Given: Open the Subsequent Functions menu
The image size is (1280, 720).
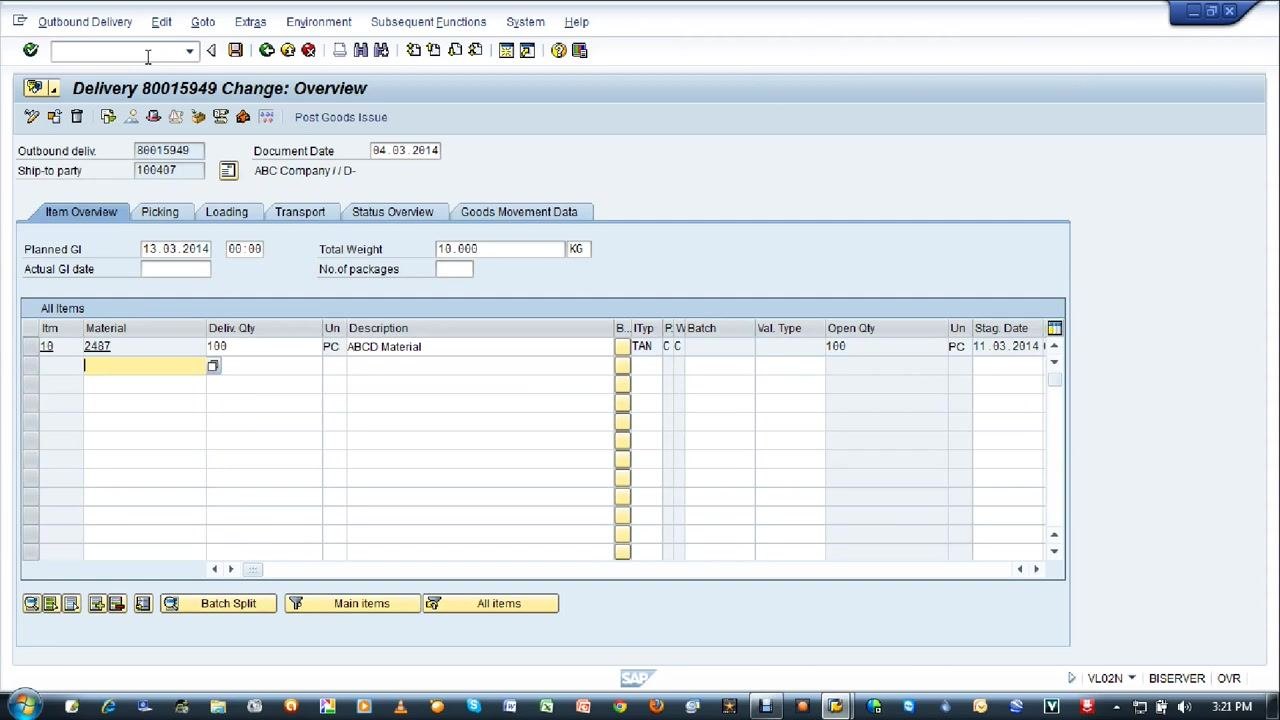Looking at the screenshot, I should pos(428,22).
